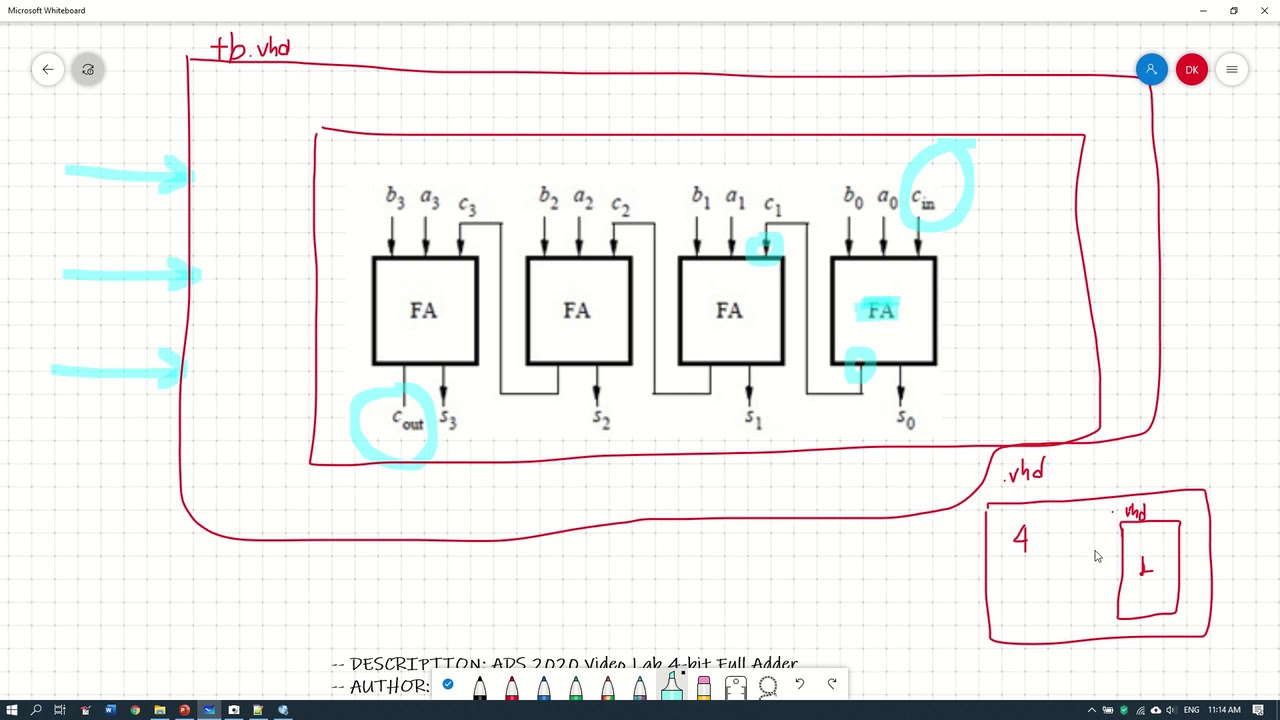Image resolution: width=1280 pixels, height=720 pixels.
Task: Open PowerPoint from the taskbar
Action: click(184, 710)
